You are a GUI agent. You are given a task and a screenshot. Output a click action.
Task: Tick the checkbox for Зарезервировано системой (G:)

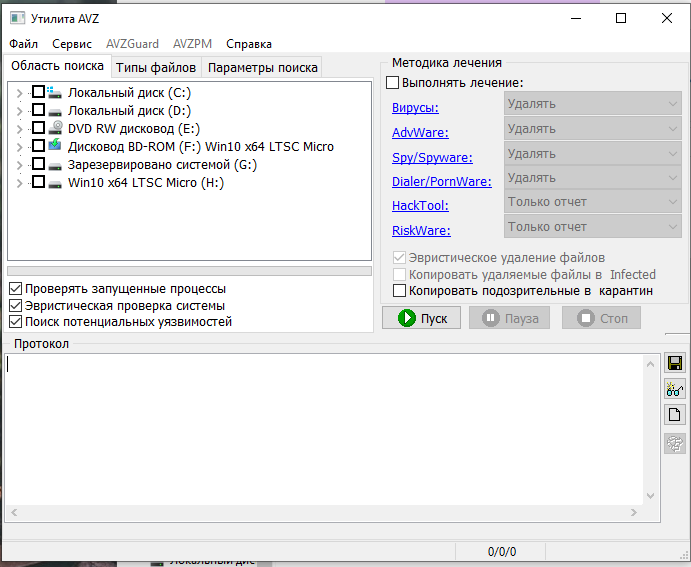pos(38,163)
